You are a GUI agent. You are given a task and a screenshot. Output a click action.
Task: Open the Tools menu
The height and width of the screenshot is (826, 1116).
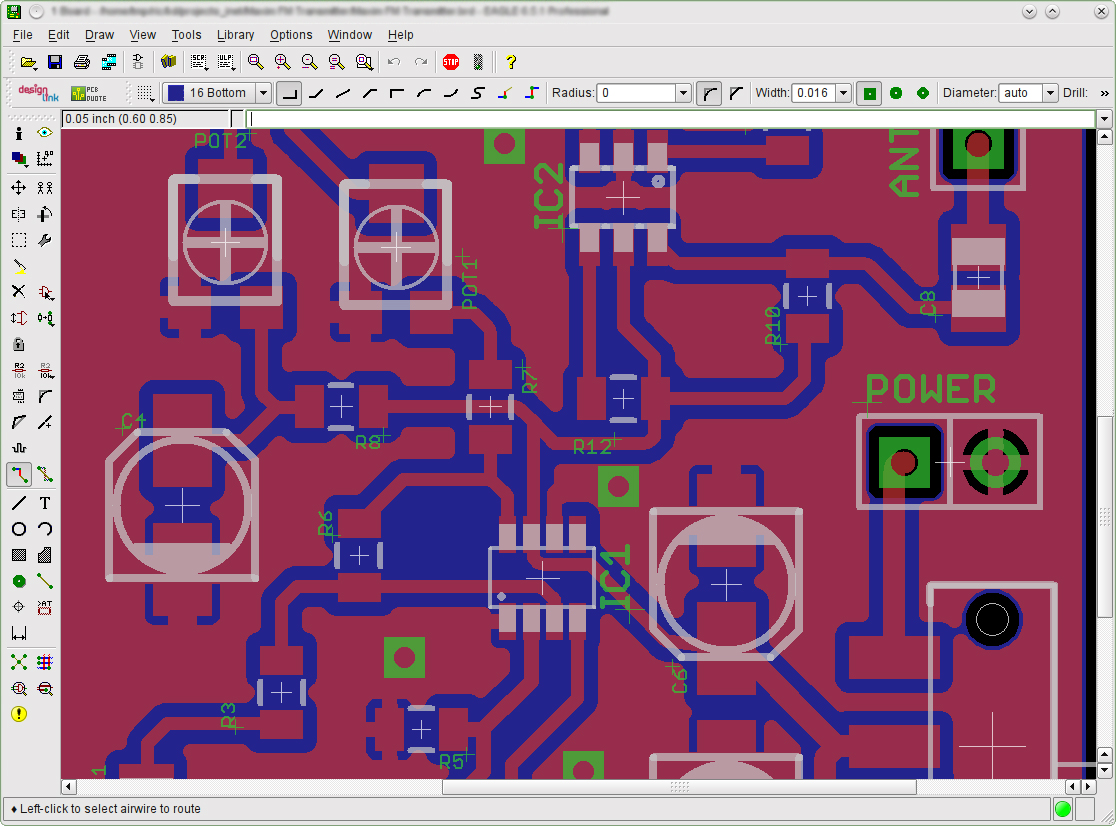pyautogui.click(x=186, y=34)
